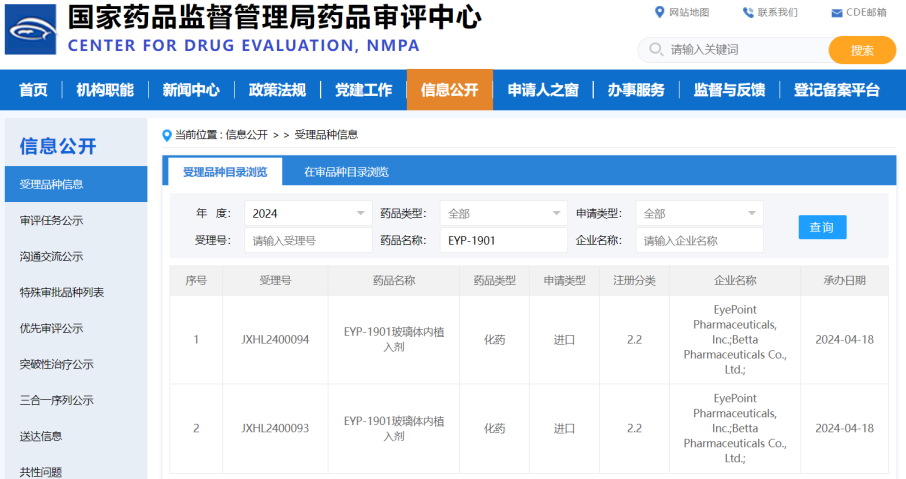Click the CDE logo icon
Viewport: 906px width, 479px height.
[31, 29]
